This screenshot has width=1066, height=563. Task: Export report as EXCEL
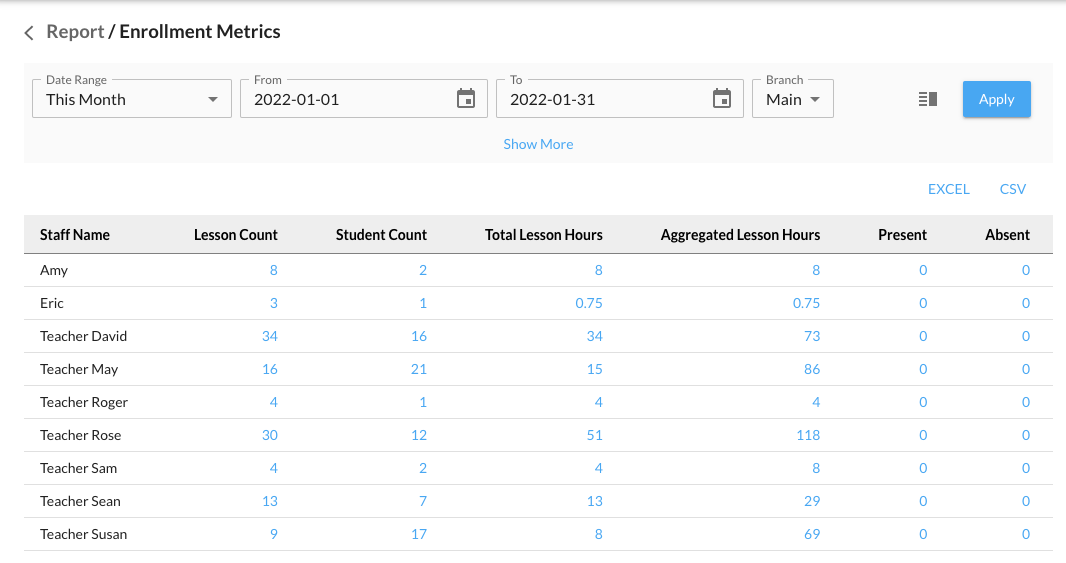click(948, 189)
